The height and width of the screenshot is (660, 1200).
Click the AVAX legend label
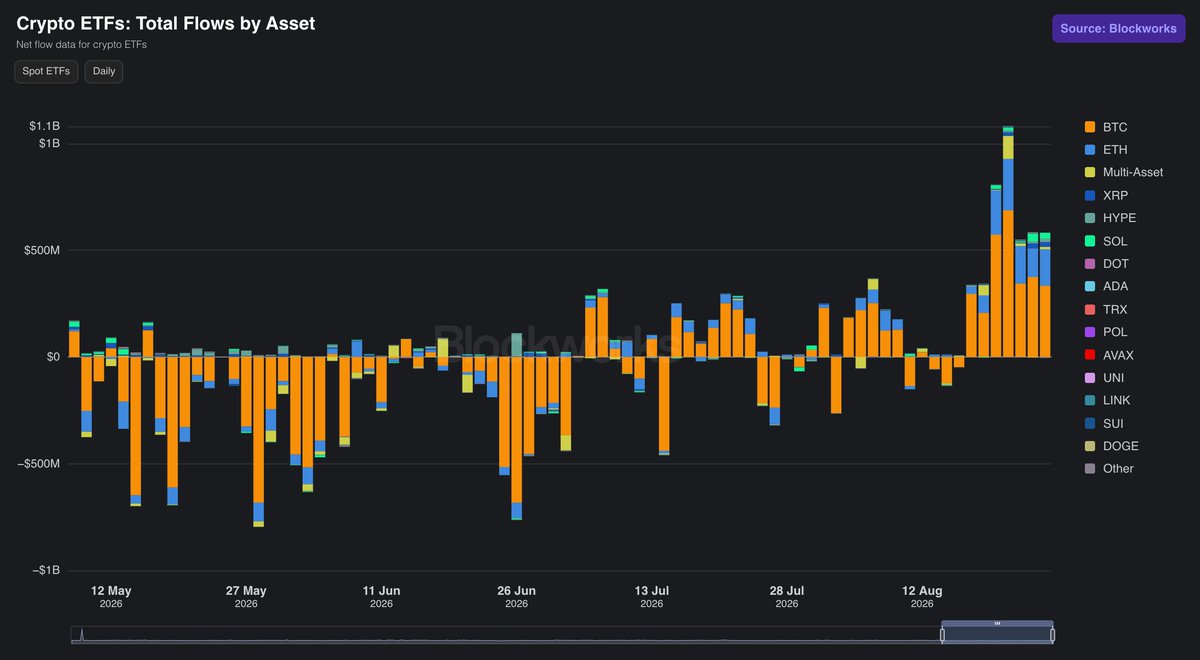[1118, 355]
